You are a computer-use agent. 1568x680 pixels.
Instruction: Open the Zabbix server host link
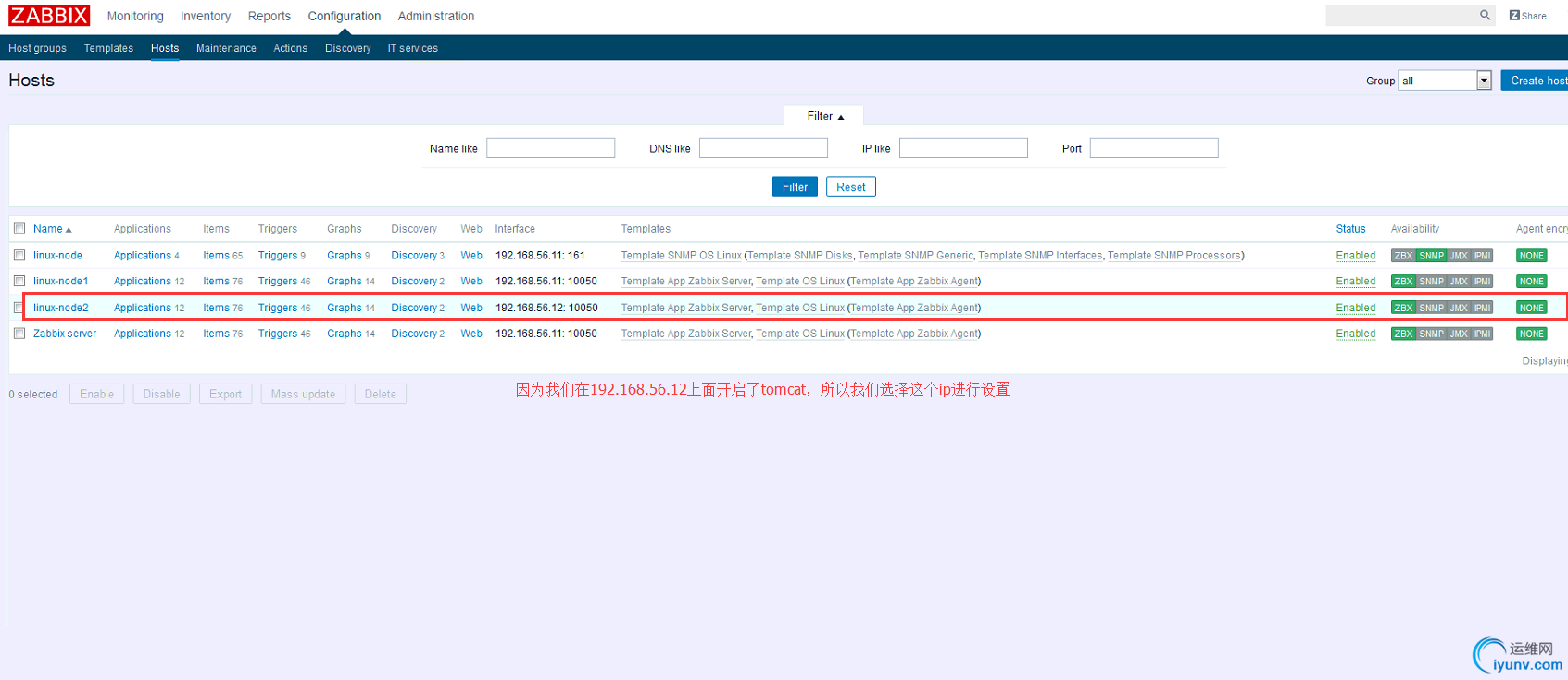[65, 334]
